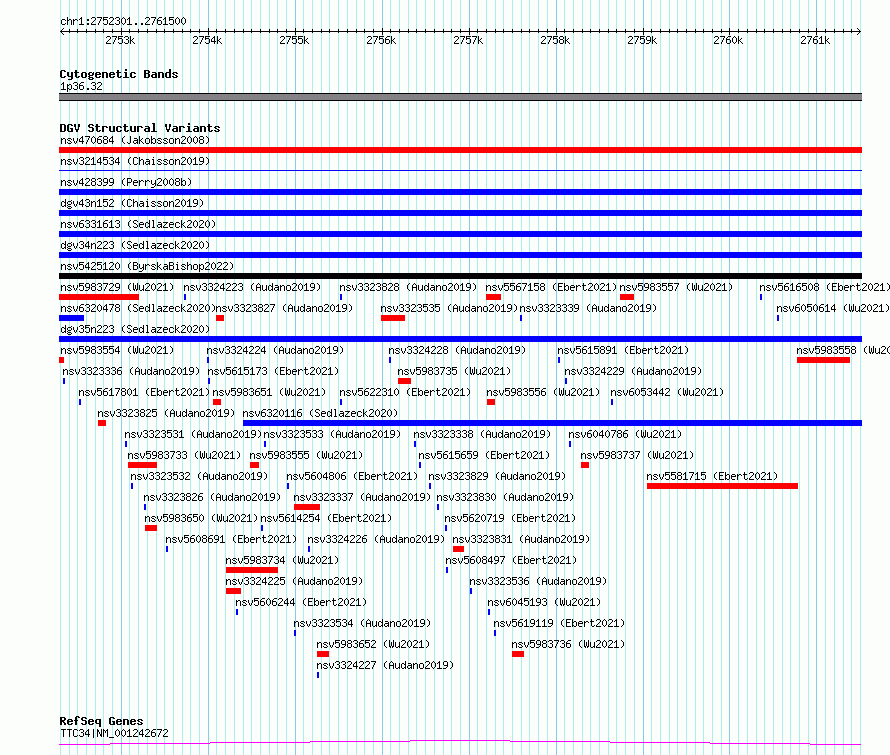This screenshot has width=890, height=755.
Task: Select nsv6045193 (Wu2021) label
Action: click(544, 602)
